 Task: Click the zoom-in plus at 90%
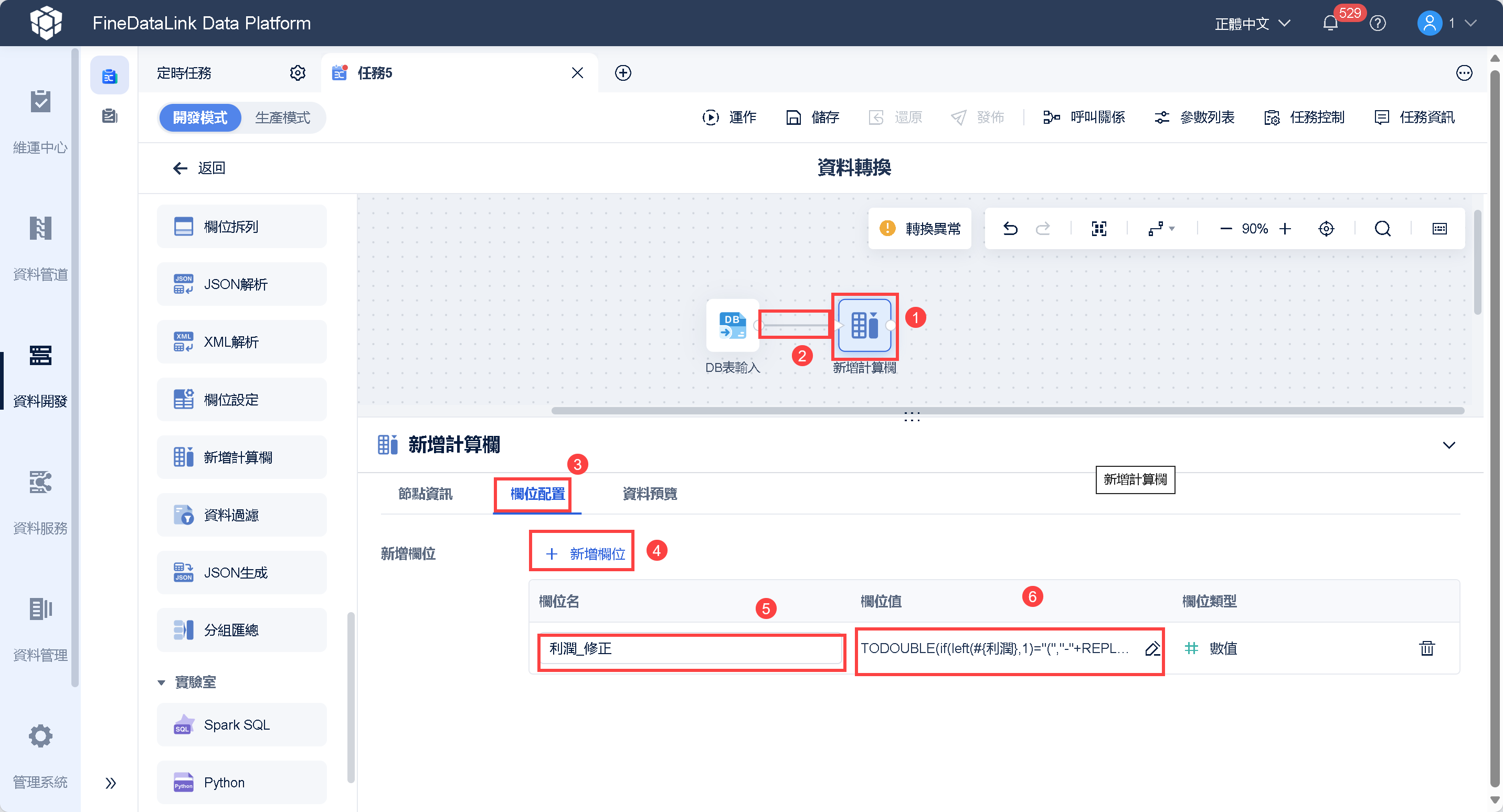[1285, 229]
